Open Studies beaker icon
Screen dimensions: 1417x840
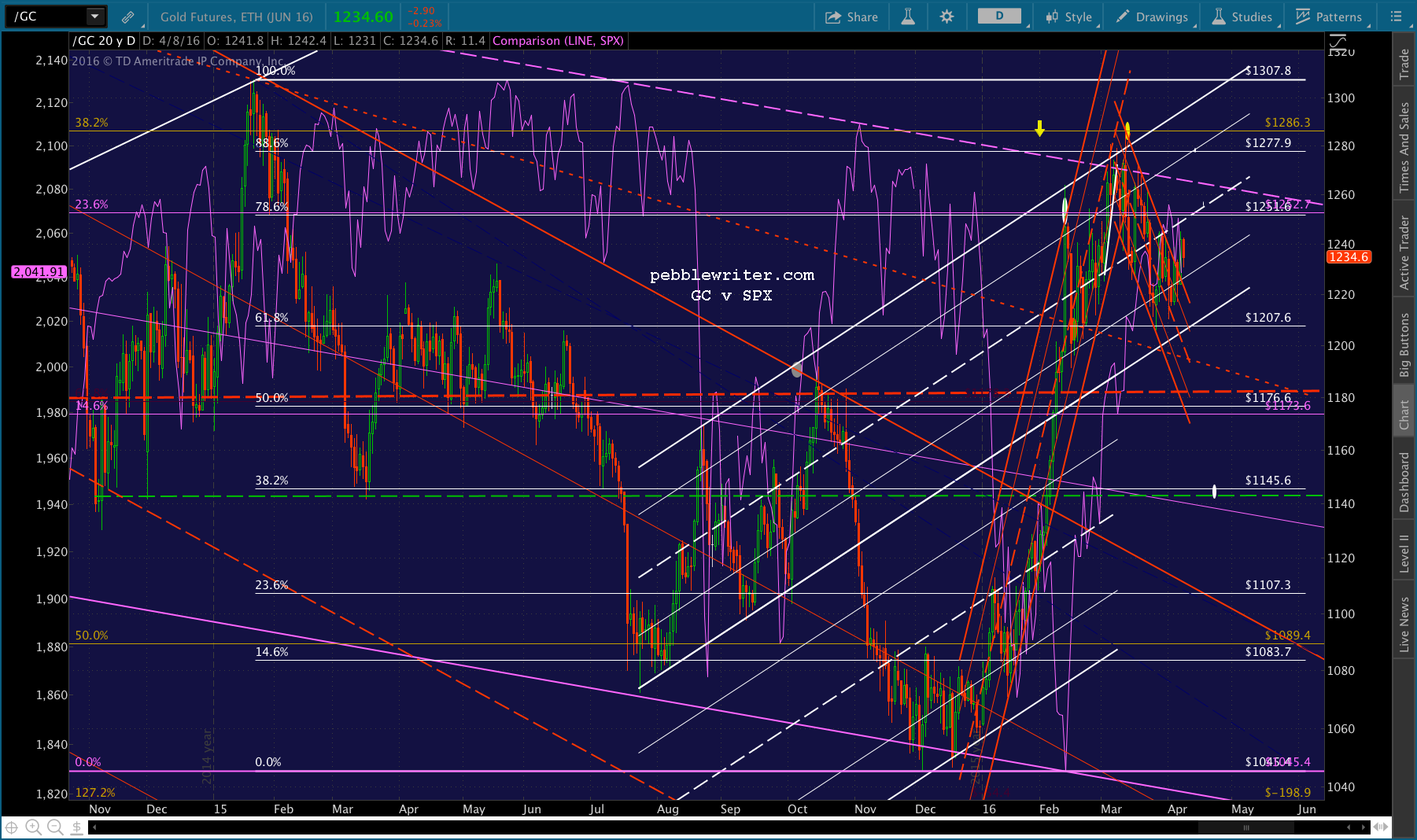point(1218,17)
